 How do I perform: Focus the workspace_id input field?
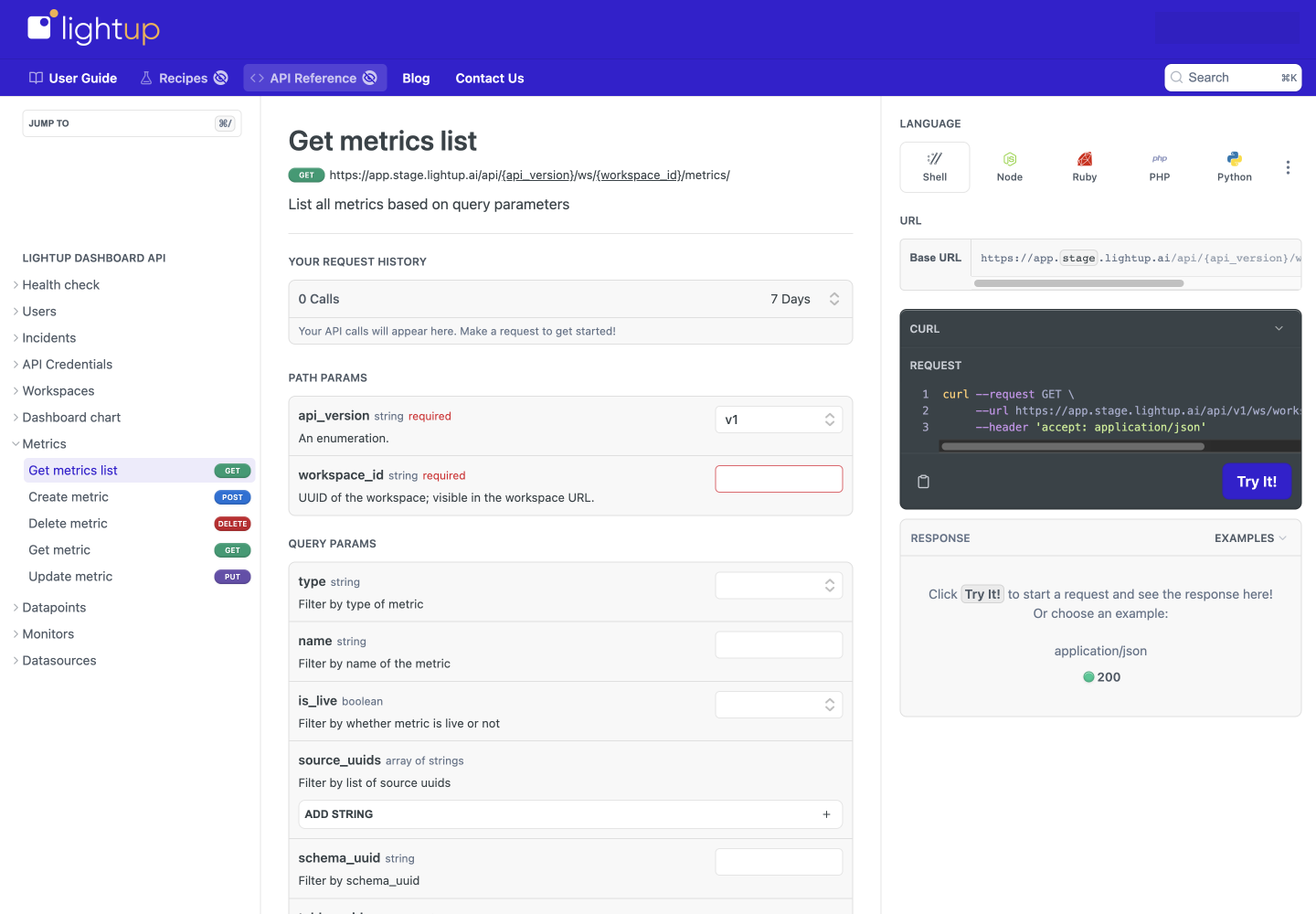(779, 479)
